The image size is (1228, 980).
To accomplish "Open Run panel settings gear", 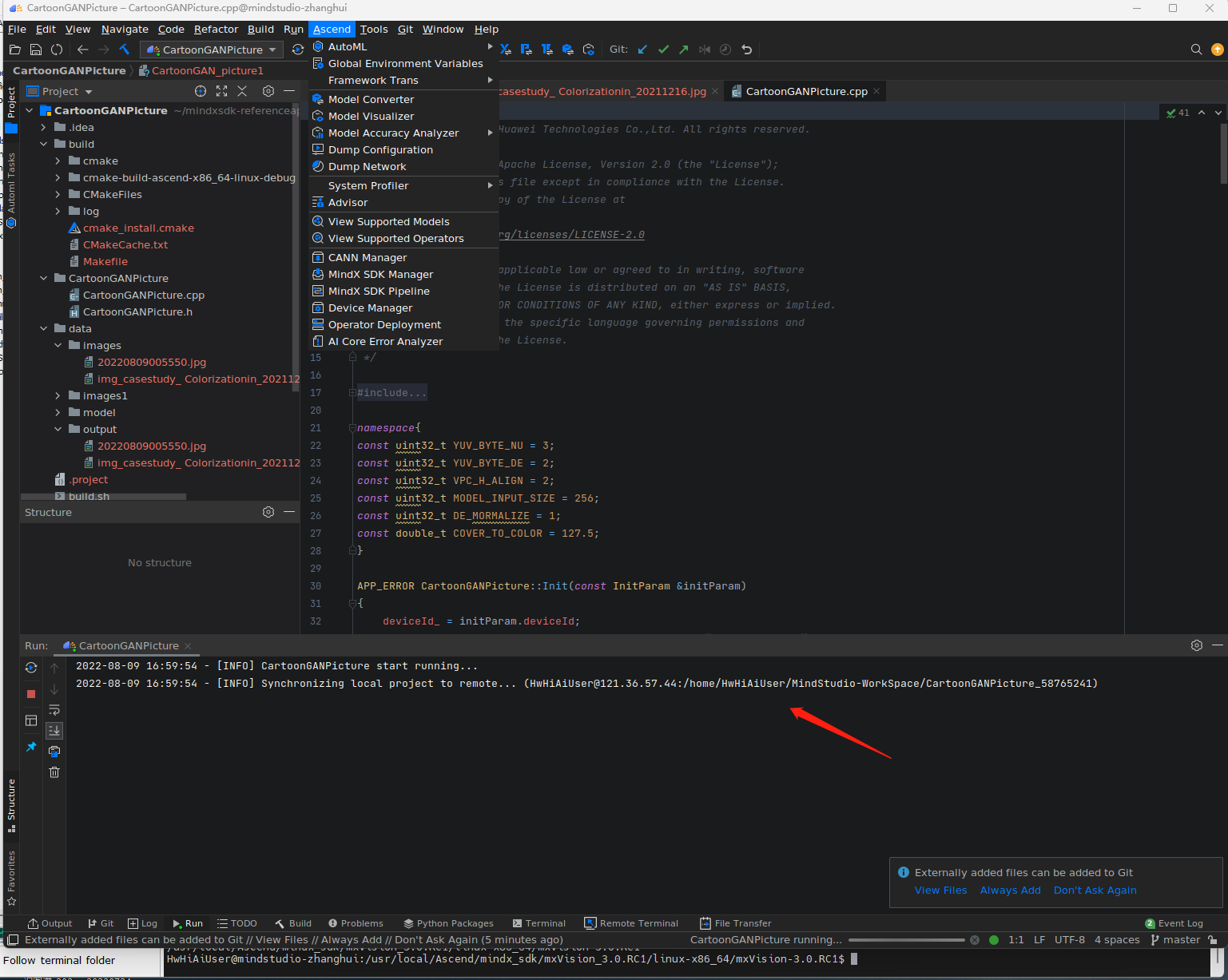I will [x=1196, y=645].
